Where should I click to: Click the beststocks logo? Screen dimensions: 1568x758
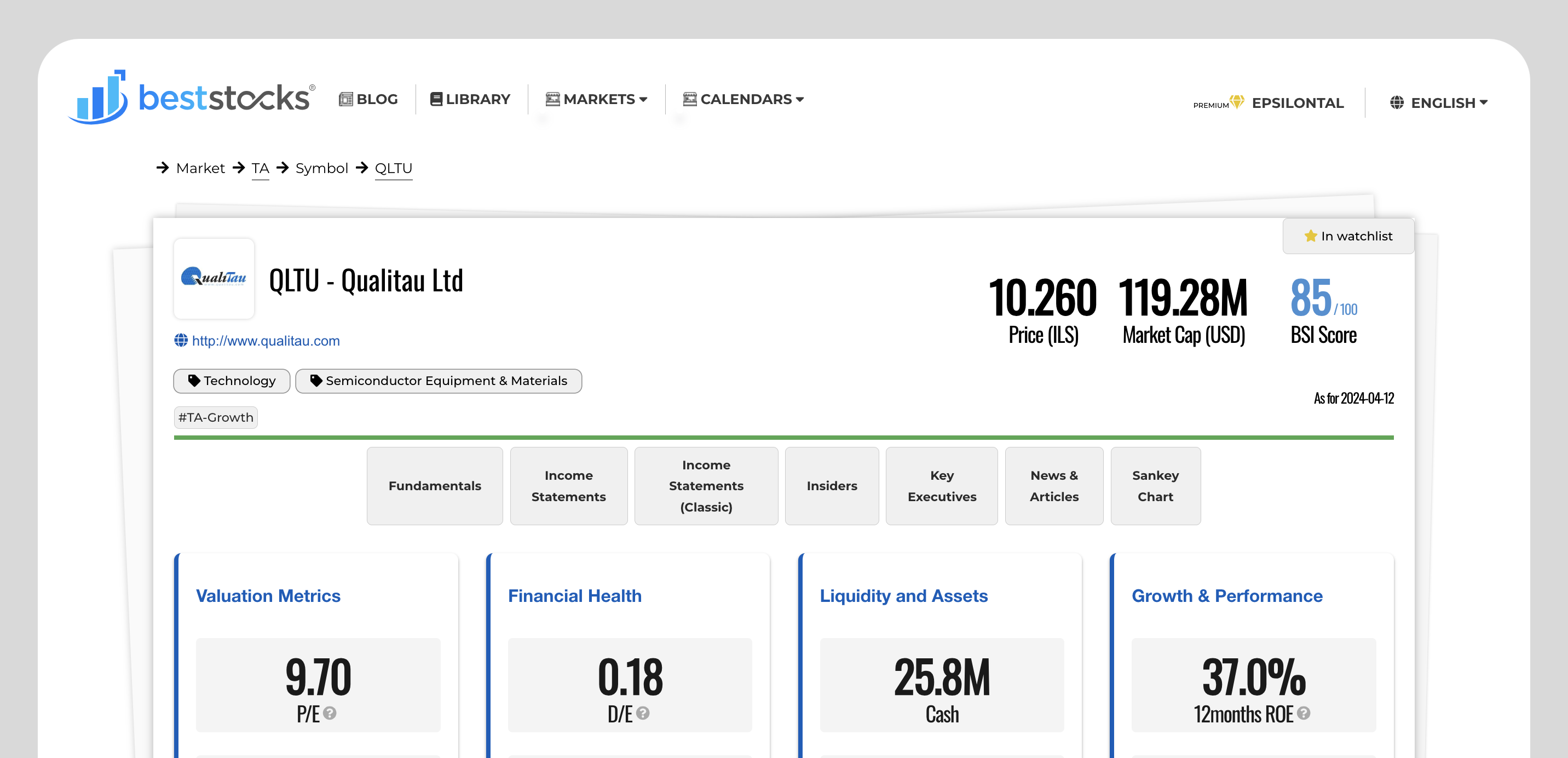coord(191,97)
